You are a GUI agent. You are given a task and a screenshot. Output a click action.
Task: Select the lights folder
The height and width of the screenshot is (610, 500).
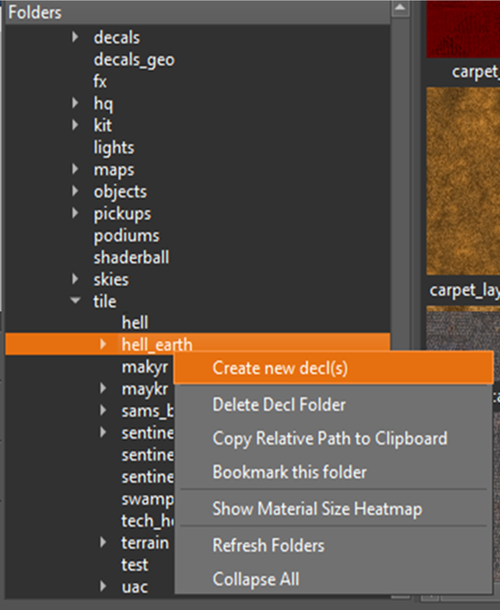[x=114, y=148]
